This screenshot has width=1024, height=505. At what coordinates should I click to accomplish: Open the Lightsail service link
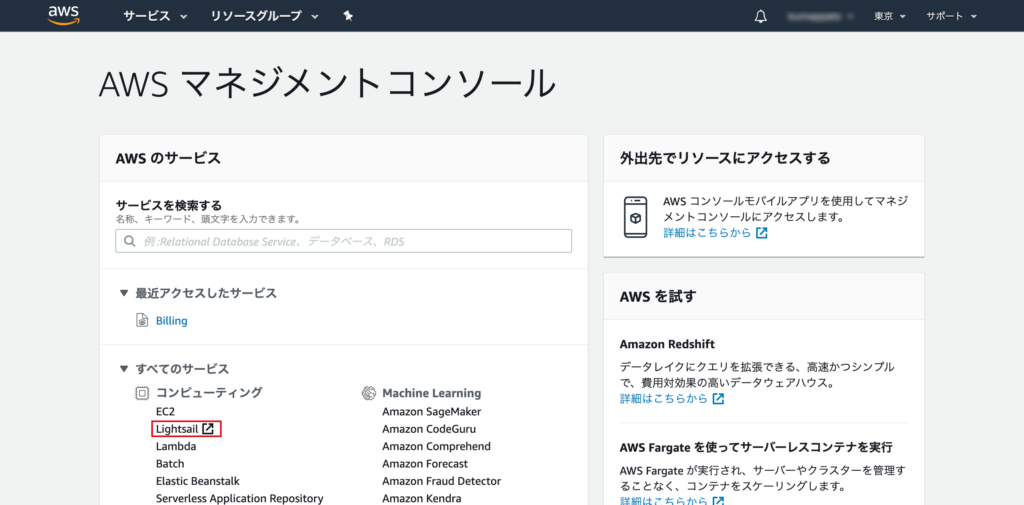(176, 429)
